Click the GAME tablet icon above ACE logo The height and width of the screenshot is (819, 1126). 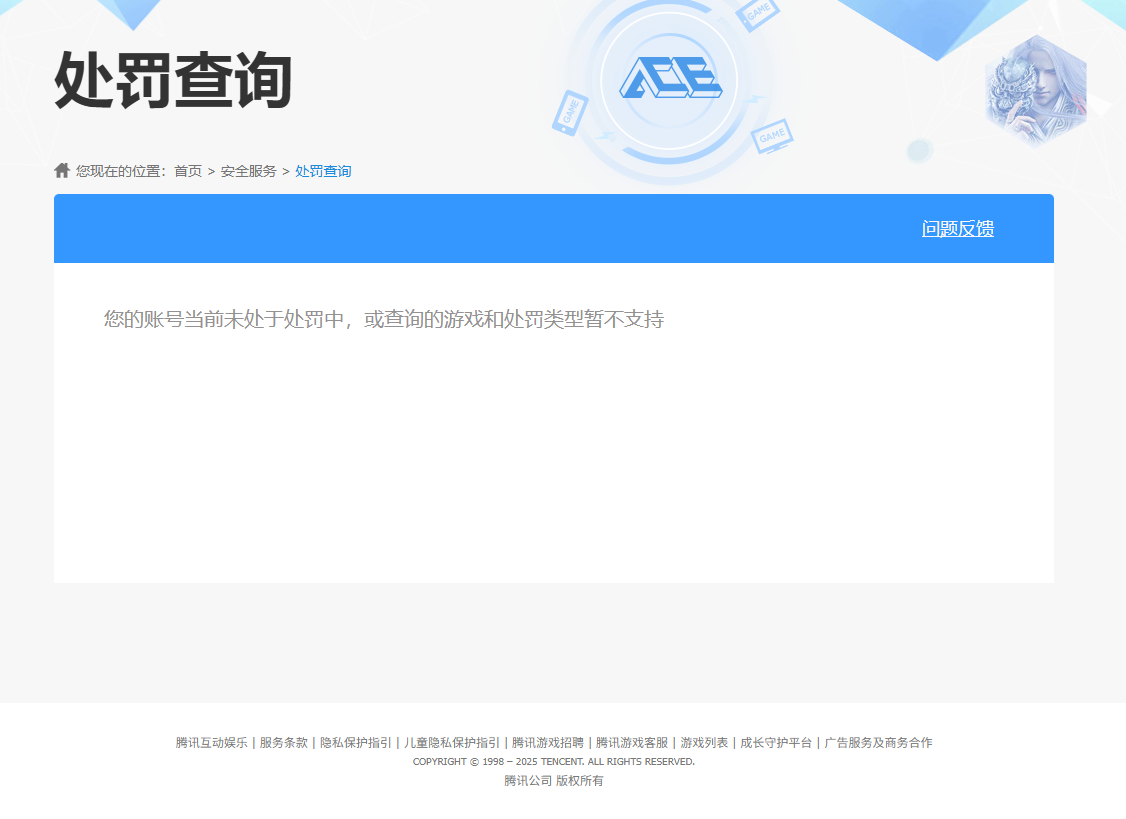758,14
